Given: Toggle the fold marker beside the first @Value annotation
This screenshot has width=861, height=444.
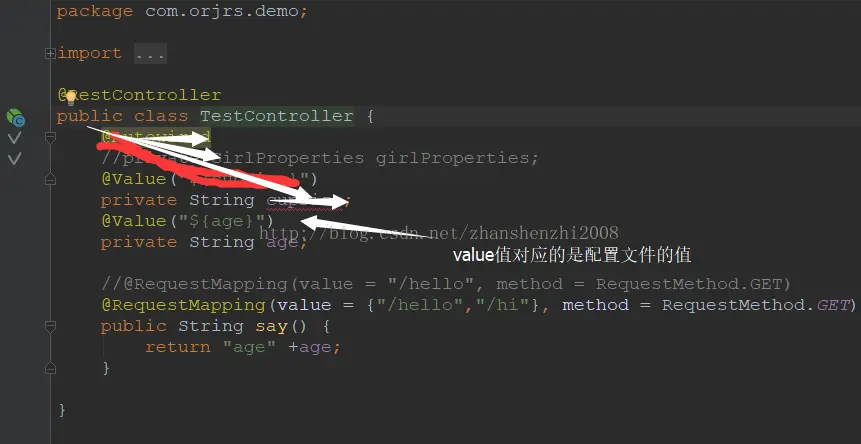Looking at the screenshot, I should (x=51, y=179).
